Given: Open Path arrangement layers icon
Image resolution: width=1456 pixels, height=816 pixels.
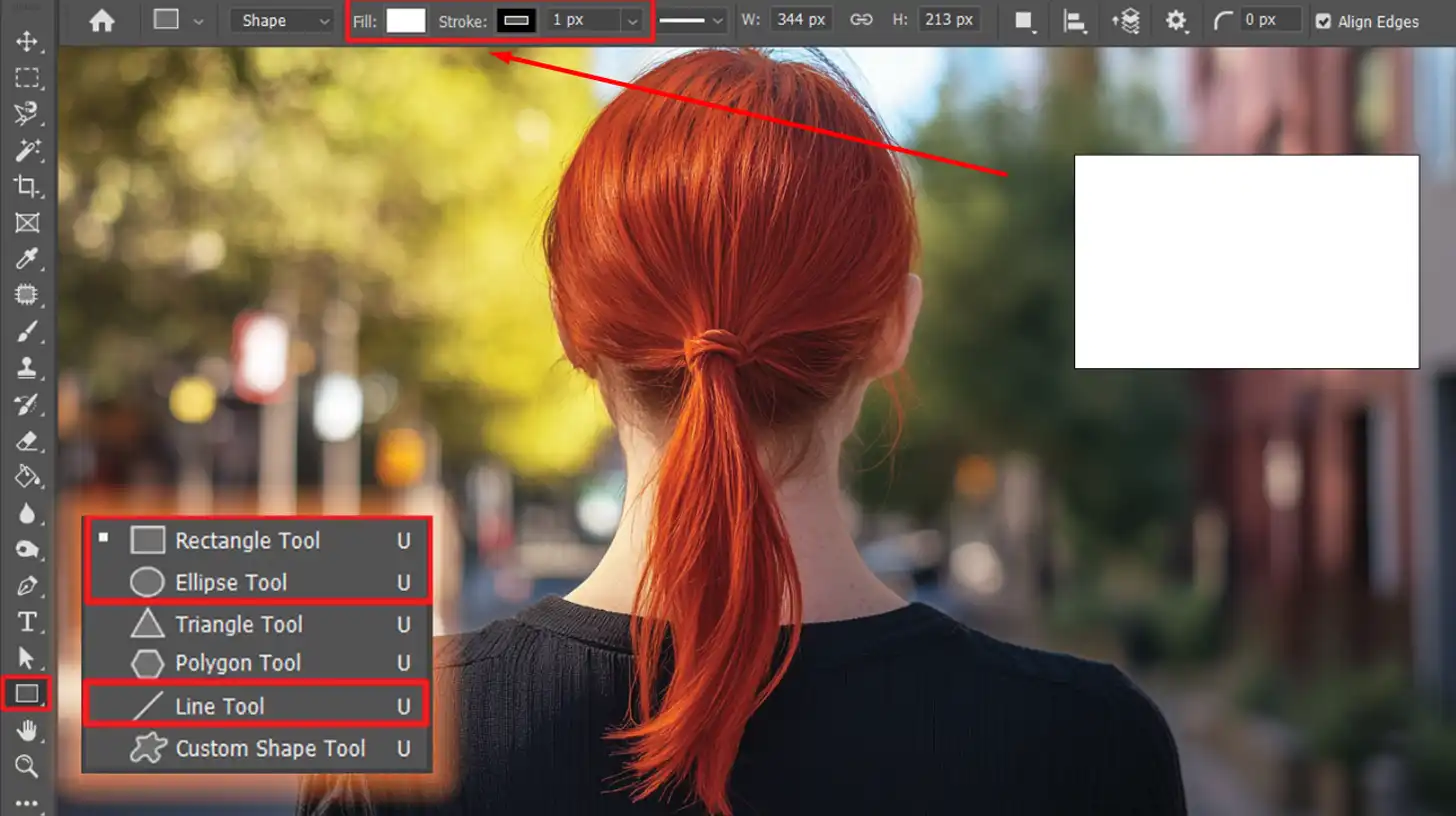Looking at the screenshot, I should pyautogui.click(x=1126, y=20).
